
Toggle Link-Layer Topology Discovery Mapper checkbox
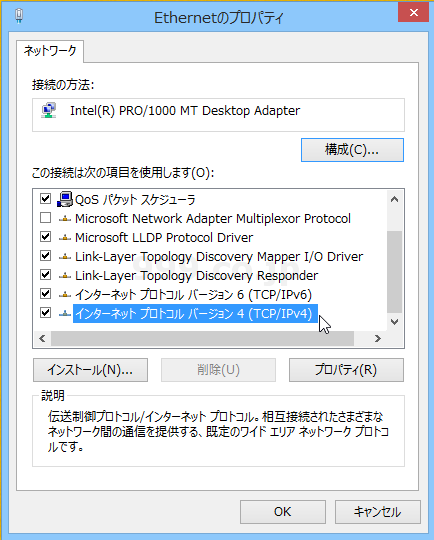point(45,256)
